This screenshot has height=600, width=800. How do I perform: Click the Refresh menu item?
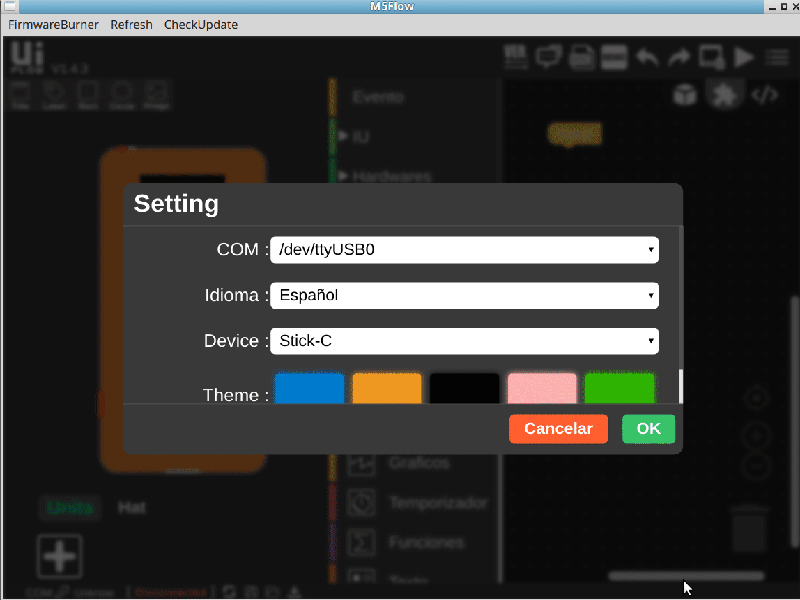(x=132, y=24)
